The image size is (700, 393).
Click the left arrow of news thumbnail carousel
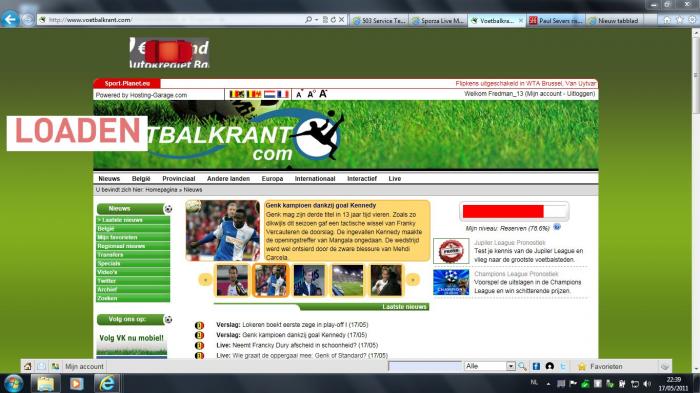pos(205,280)
